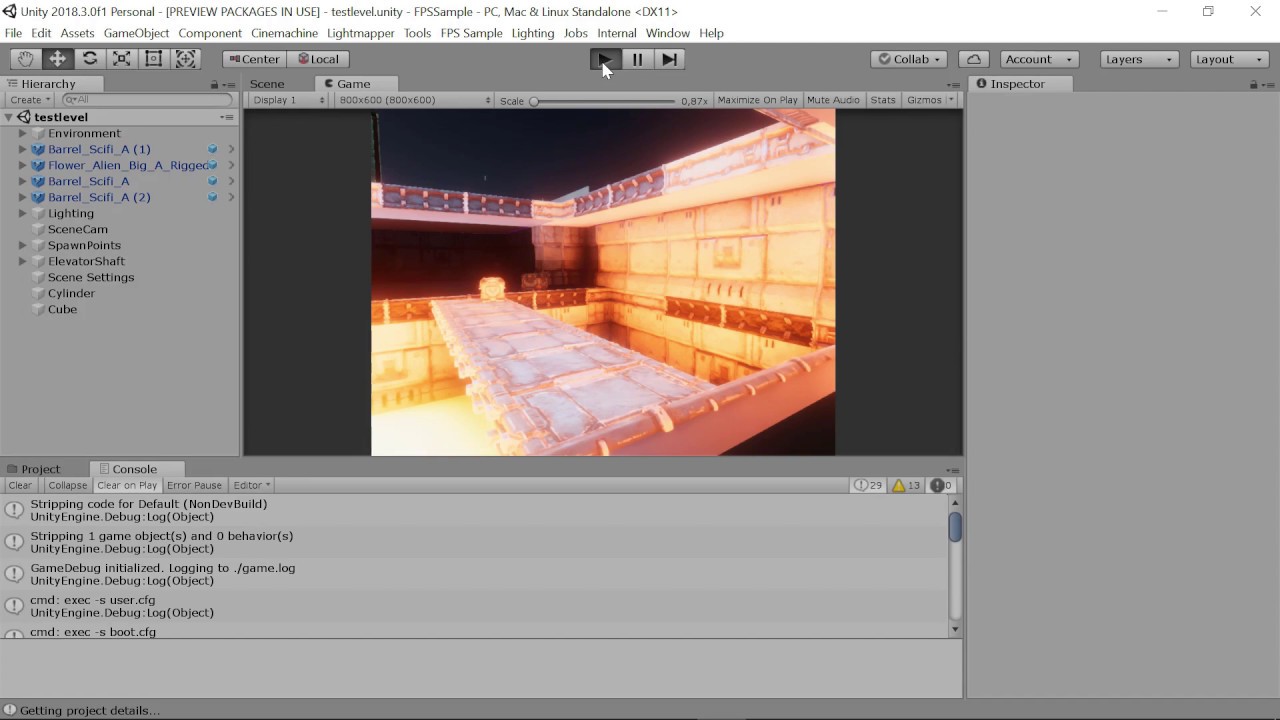
Task: Switch pivot mode with the Center button
Action: click(253, 59)
